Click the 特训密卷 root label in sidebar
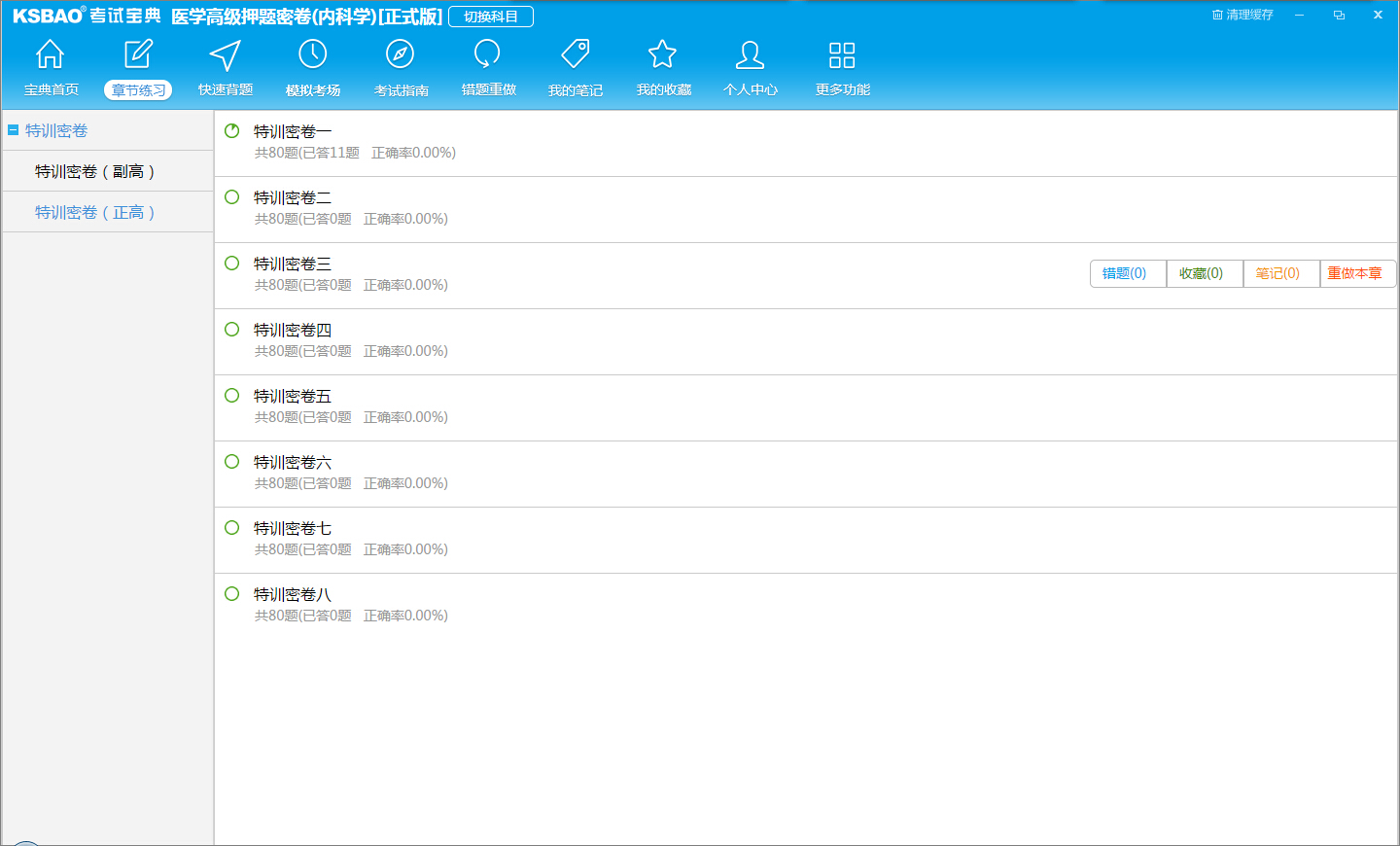 (x=56, y=130)
